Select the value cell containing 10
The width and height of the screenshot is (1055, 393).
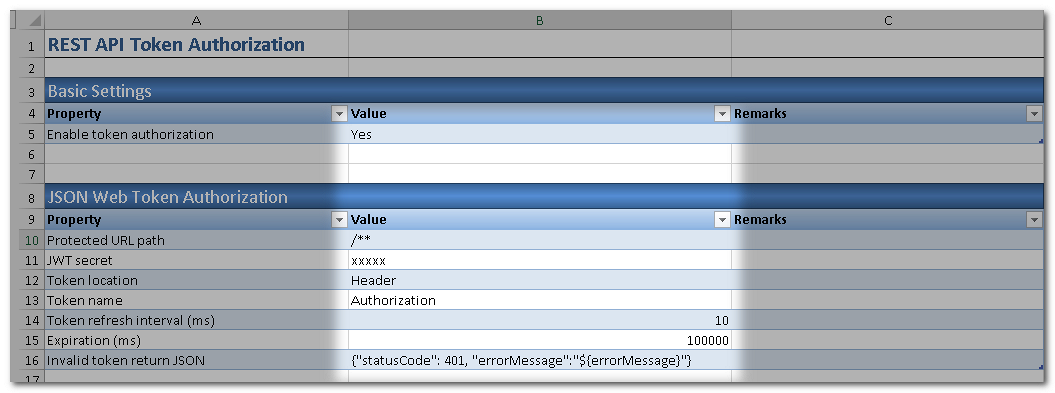pyautogui.click(x=540, y=320)
